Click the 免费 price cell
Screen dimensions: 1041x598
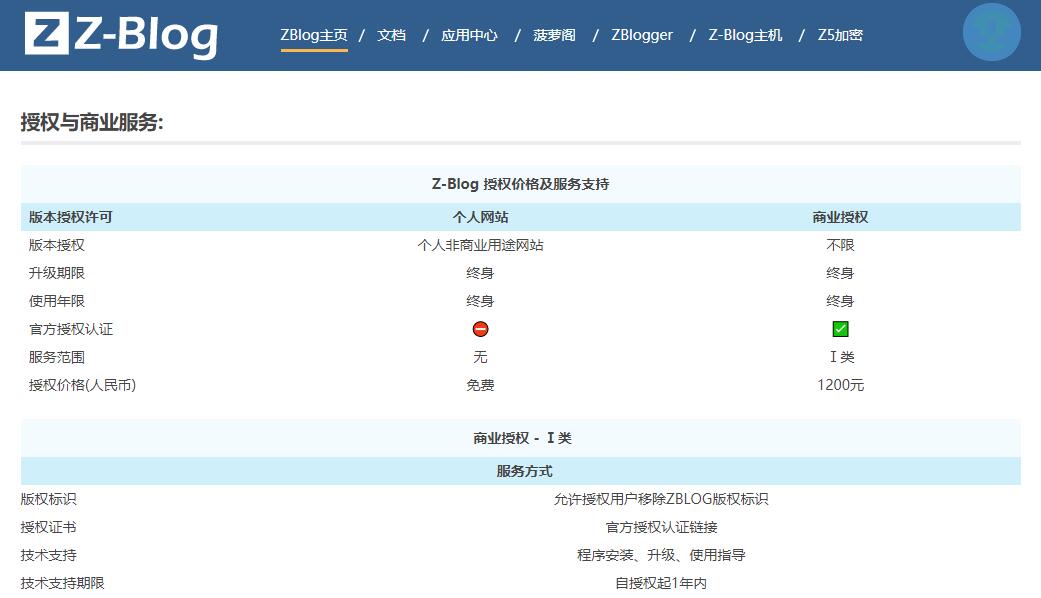480,385
